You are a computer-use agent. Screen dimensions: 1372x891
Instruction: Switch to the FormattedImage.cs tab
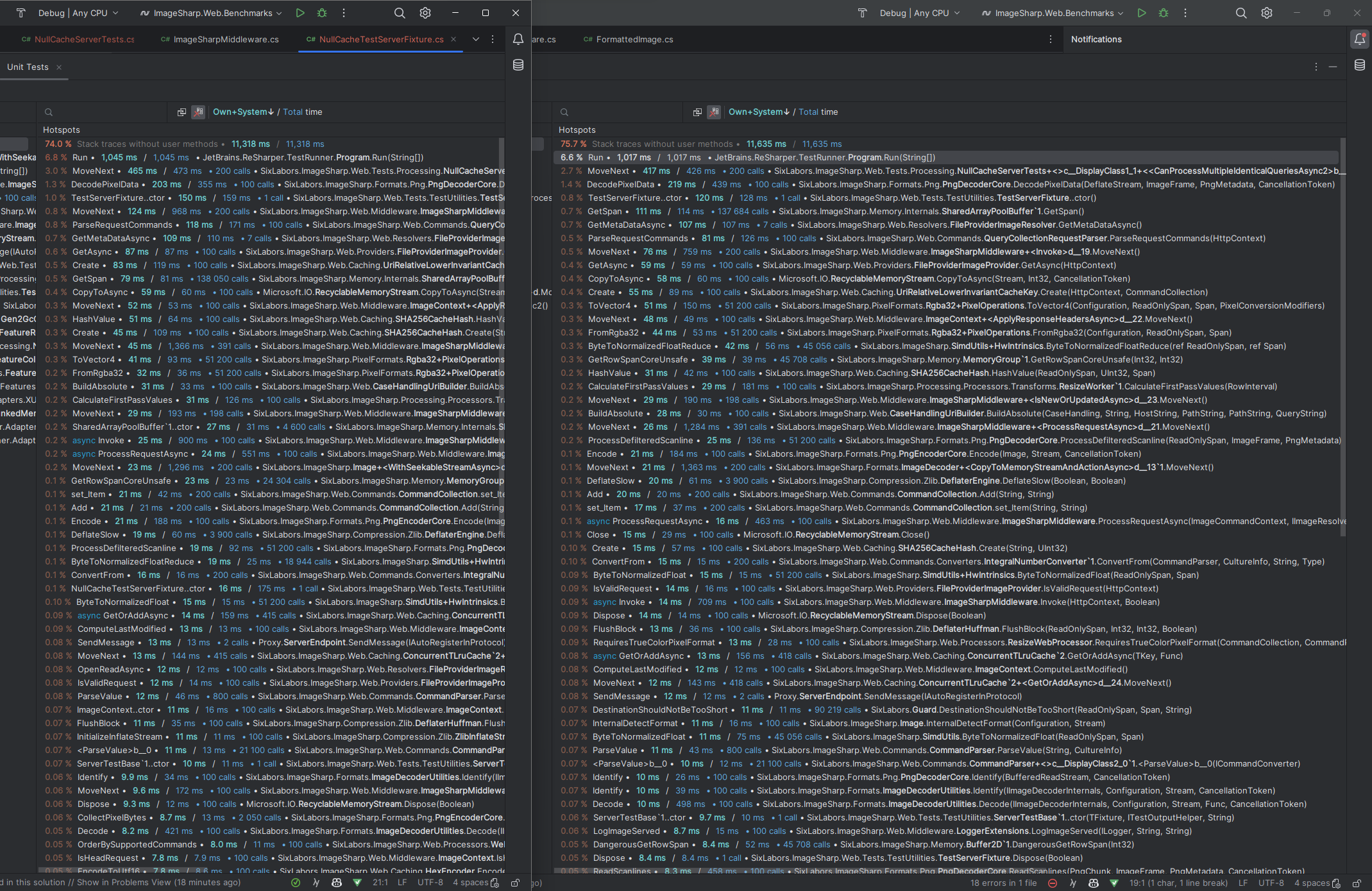coord(633,39)
